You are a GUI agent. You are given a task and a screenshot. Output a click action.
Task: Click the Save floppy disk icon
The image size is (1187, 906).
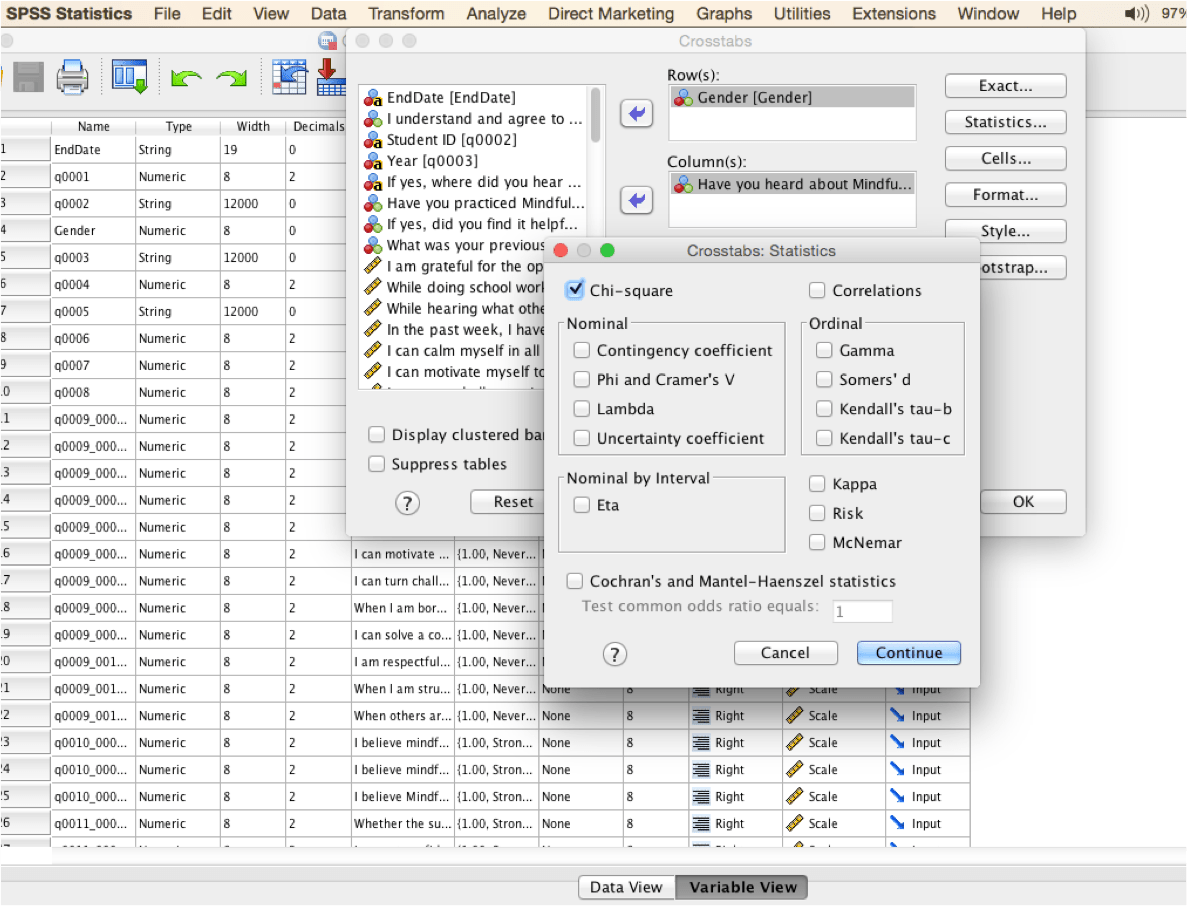[28, 76]
